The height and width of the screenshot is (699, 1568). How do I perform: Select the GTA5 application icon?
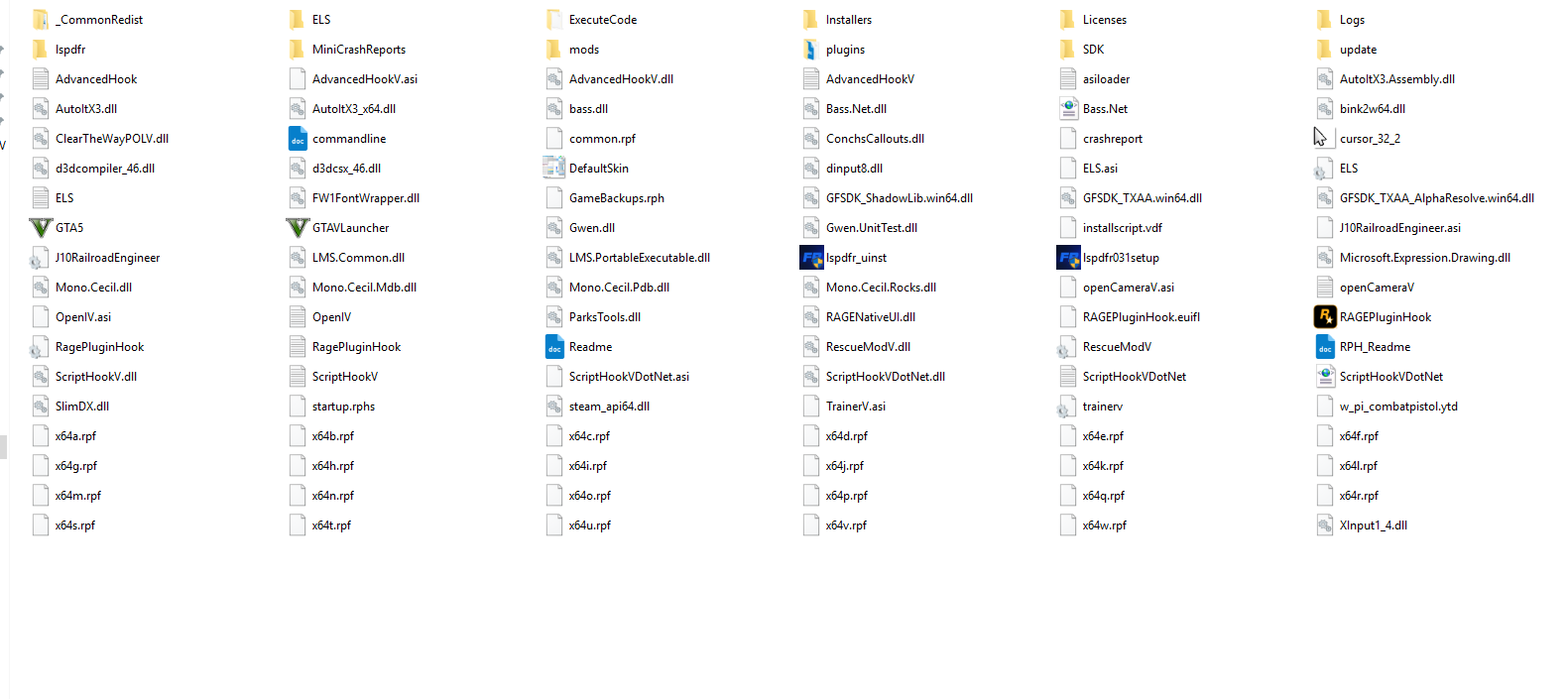pos(41,228)
